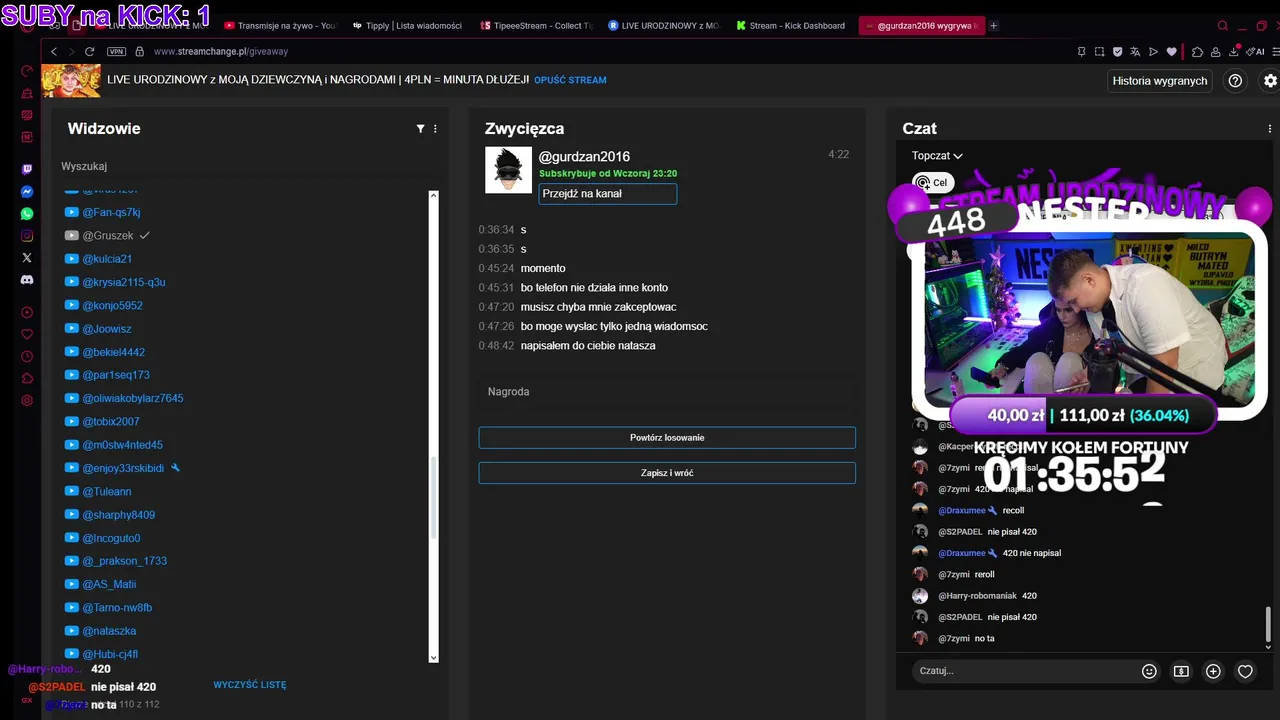Select viewer @kulcia21
This screenshot has width=1280, height=720.
98,259
